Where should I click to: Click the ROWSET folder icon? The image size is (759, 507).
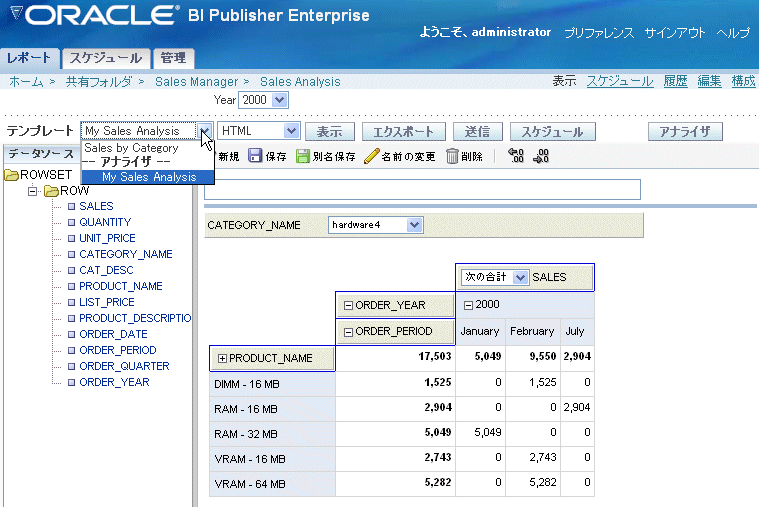[12, 175]
